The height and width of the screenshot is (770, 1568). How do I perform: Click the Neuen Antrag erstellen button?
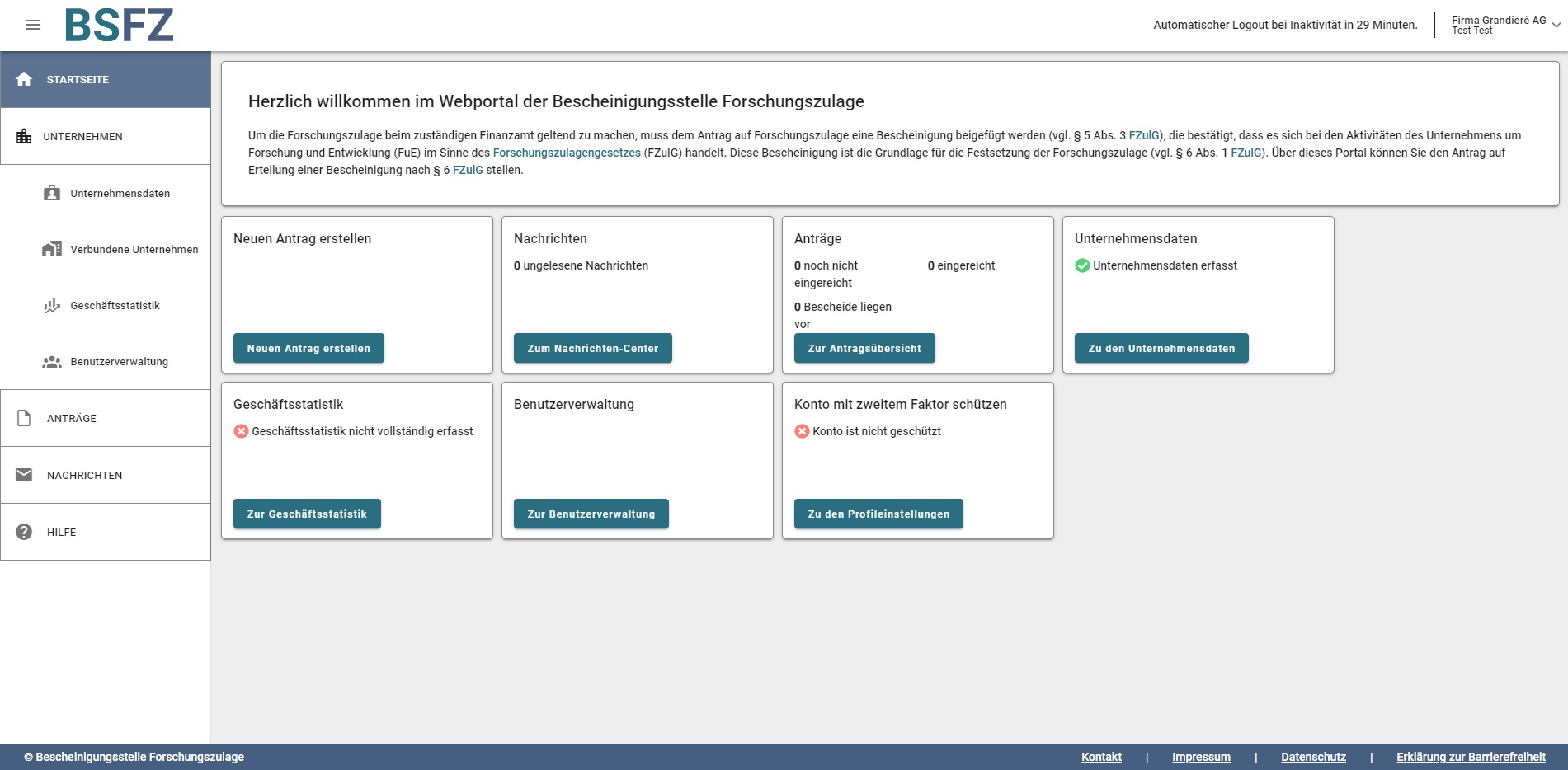coord(308,348)
